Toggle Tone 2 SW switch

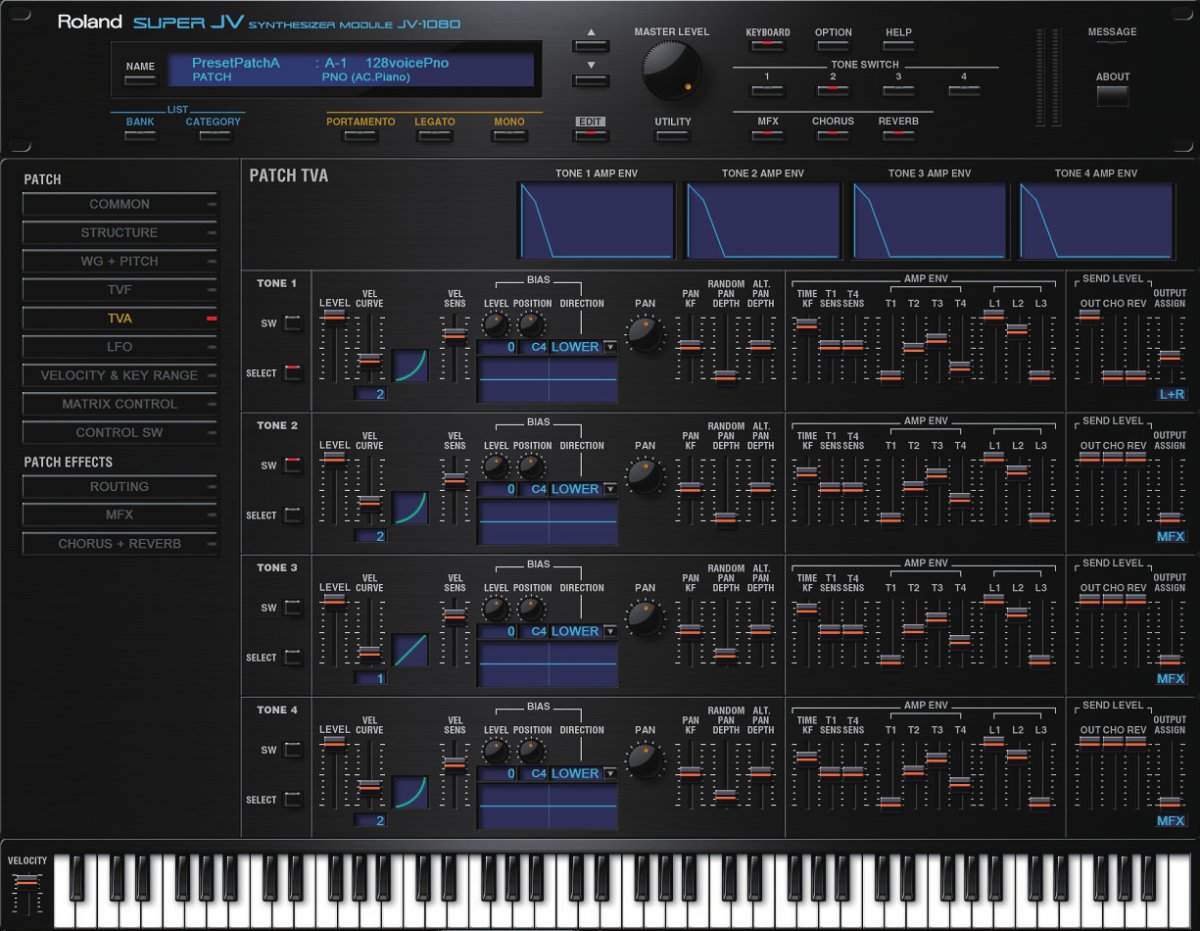pos(293,465)
